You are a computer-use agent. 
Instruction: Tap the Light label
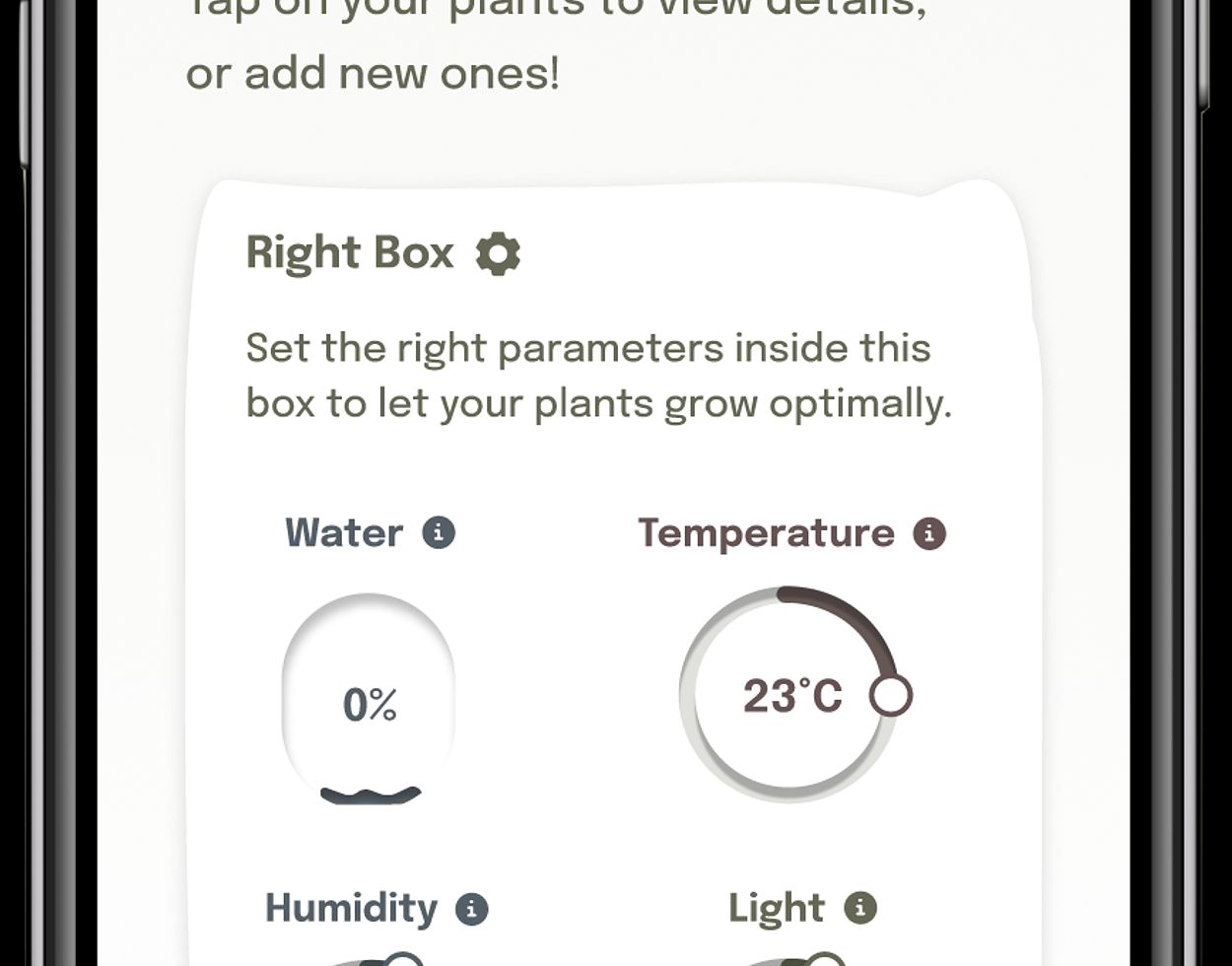[x=776, y=909]
